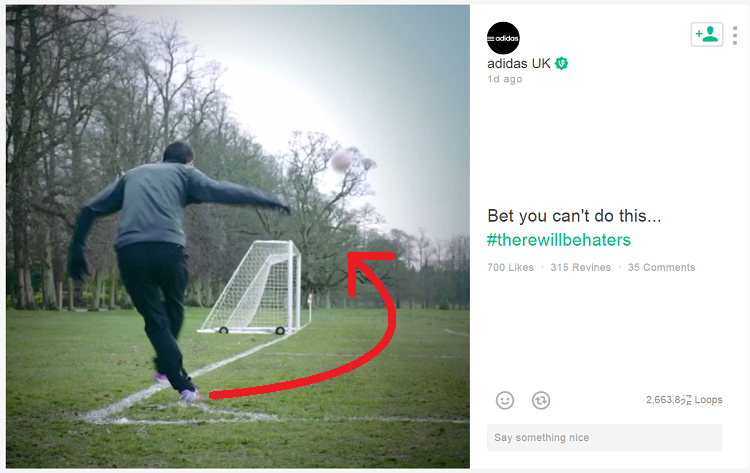
Task: Open the 35 Comments list
Action: pos(661,267)
